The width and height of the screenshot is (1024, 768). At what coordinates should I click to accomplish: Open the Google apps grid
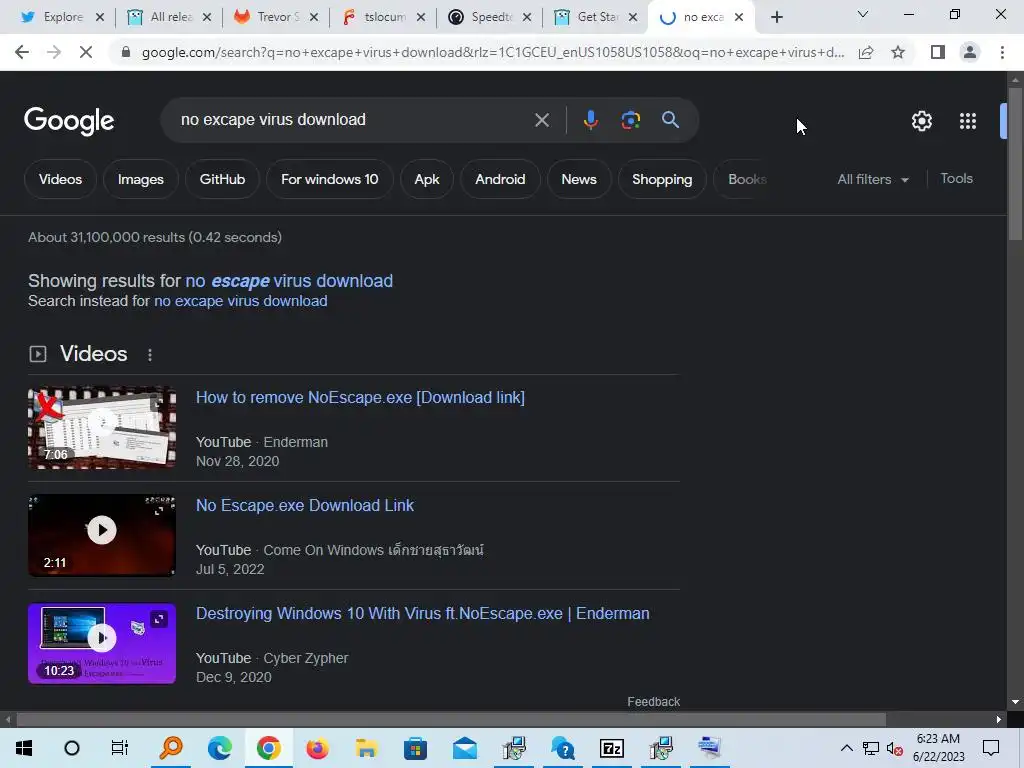click(968, 121)
